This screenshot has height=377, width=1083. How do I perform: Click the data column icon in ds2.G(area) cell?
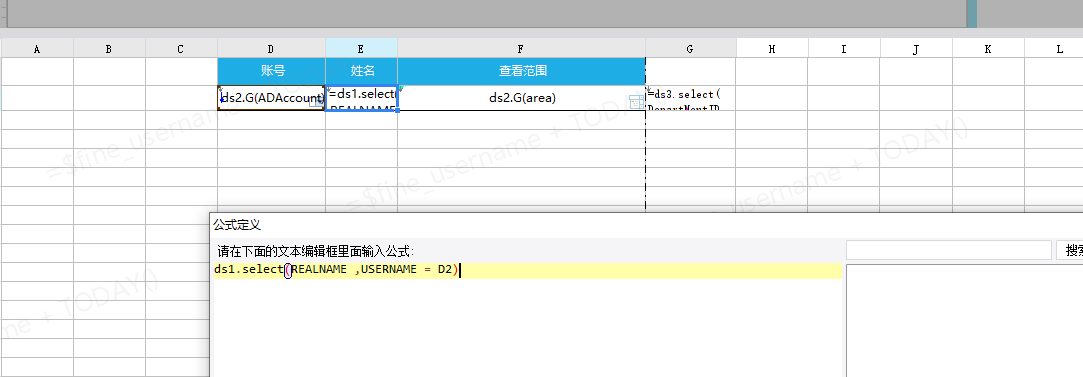tap(636, 102)
